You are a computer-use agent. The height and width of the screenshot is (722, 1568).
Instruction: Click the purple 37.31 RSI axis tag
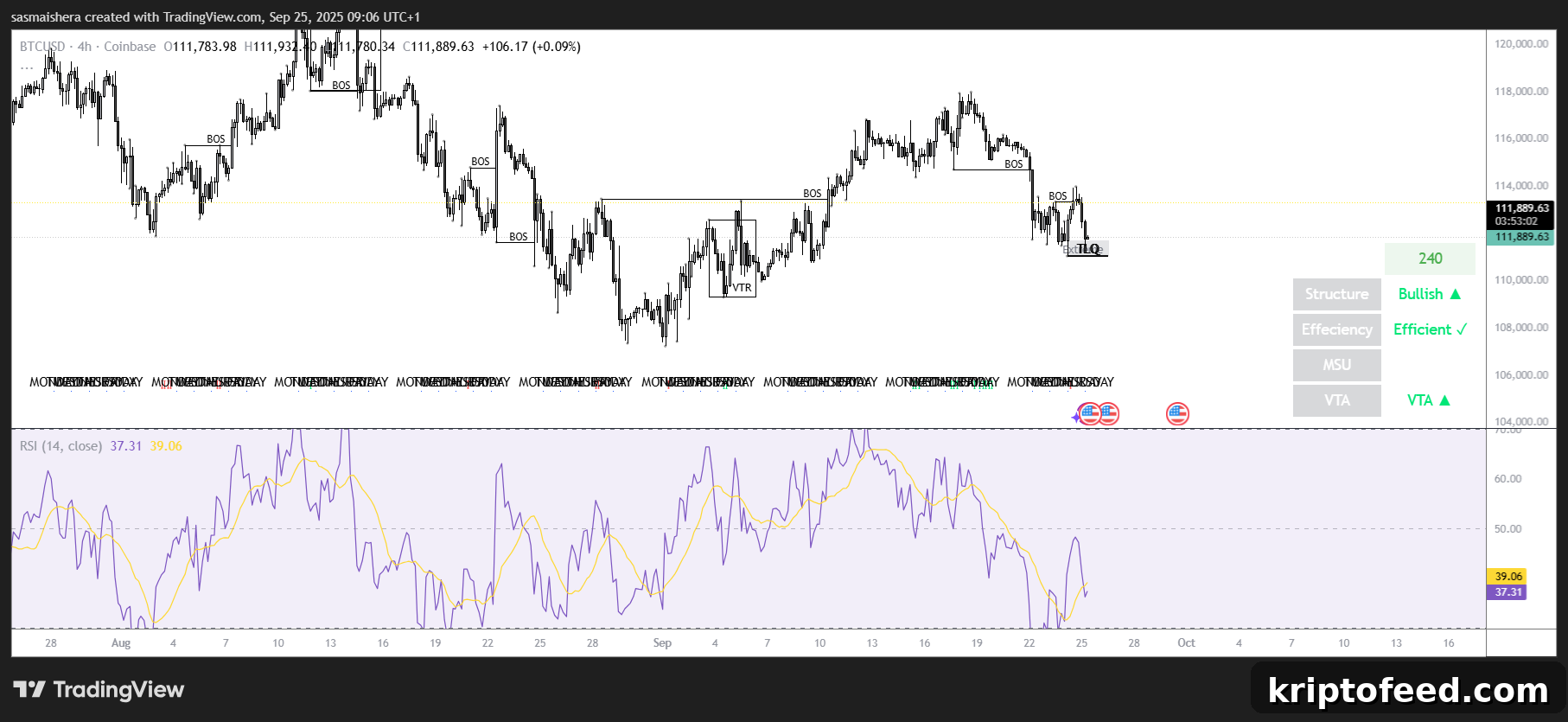1507,592
